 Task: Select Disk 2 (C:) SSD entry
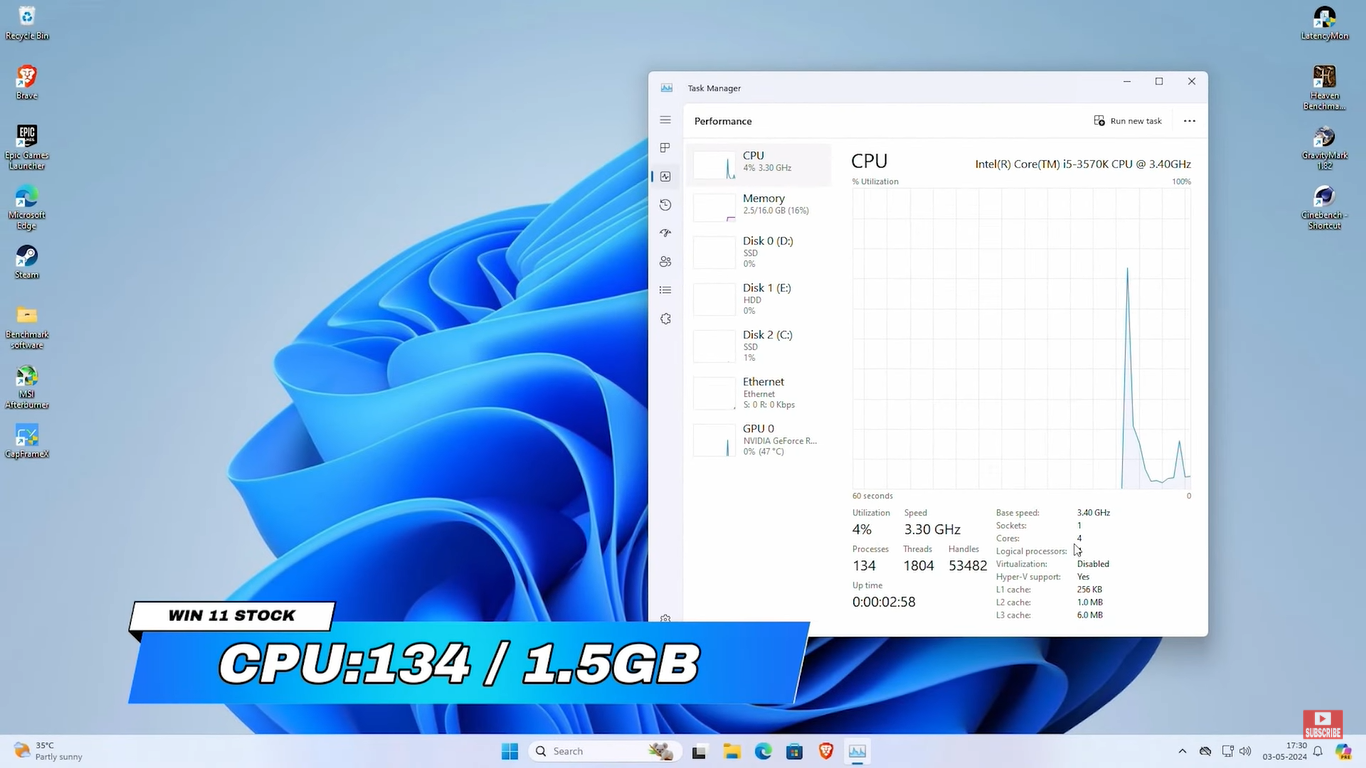(x=758, y=346)
